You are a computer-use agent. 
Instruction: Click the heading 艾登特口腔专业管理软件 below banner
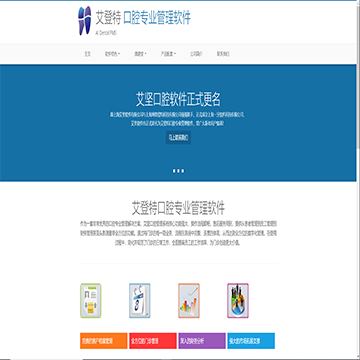[178, 208]
